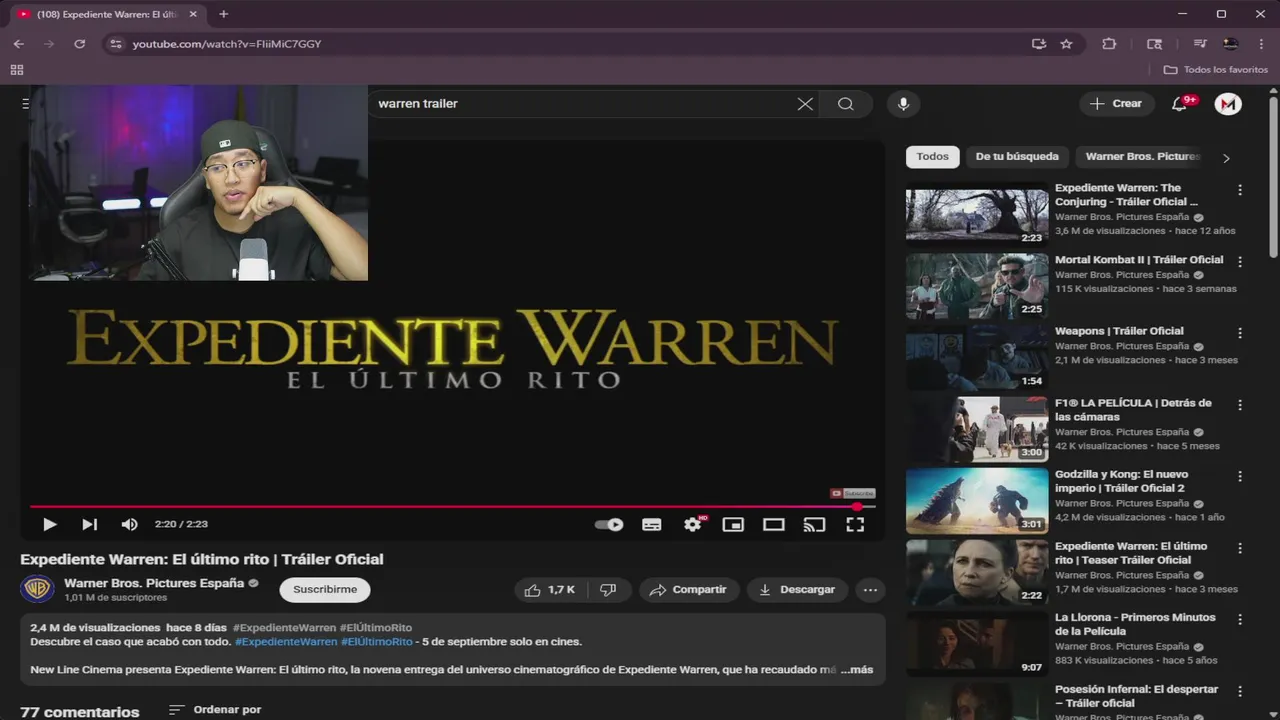This screenshot has width=1280, height=720.
Task: Expand description with ...más
Action: pyautogui.click(x=857, y=670)
